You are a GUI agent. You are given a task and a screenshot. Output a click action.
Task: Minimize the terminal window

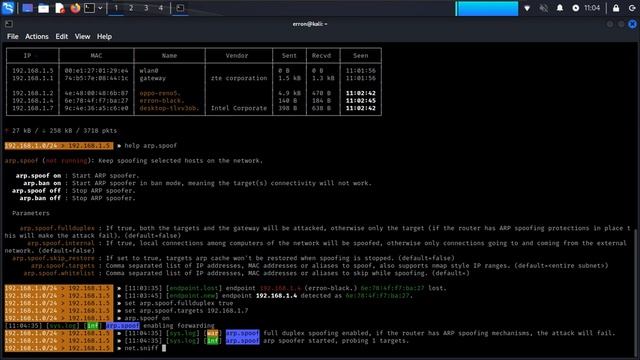(x=610, y=24)
